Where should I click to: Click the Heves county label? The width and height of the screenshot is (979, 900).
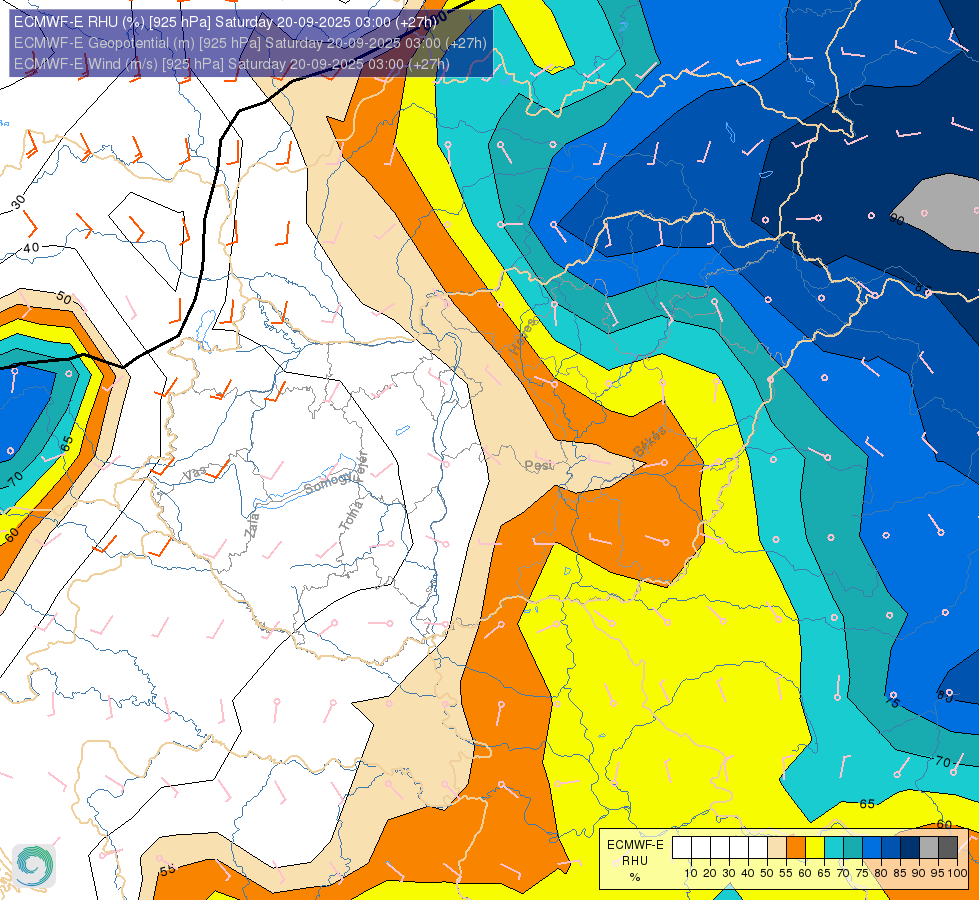coord(523,336)
